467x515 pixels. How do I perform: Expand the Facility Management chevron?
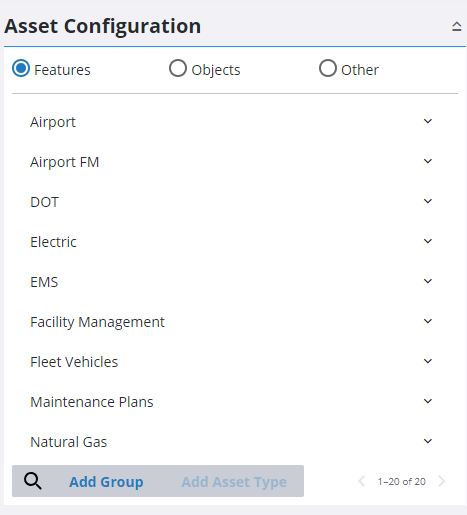[x=428, y=321]
